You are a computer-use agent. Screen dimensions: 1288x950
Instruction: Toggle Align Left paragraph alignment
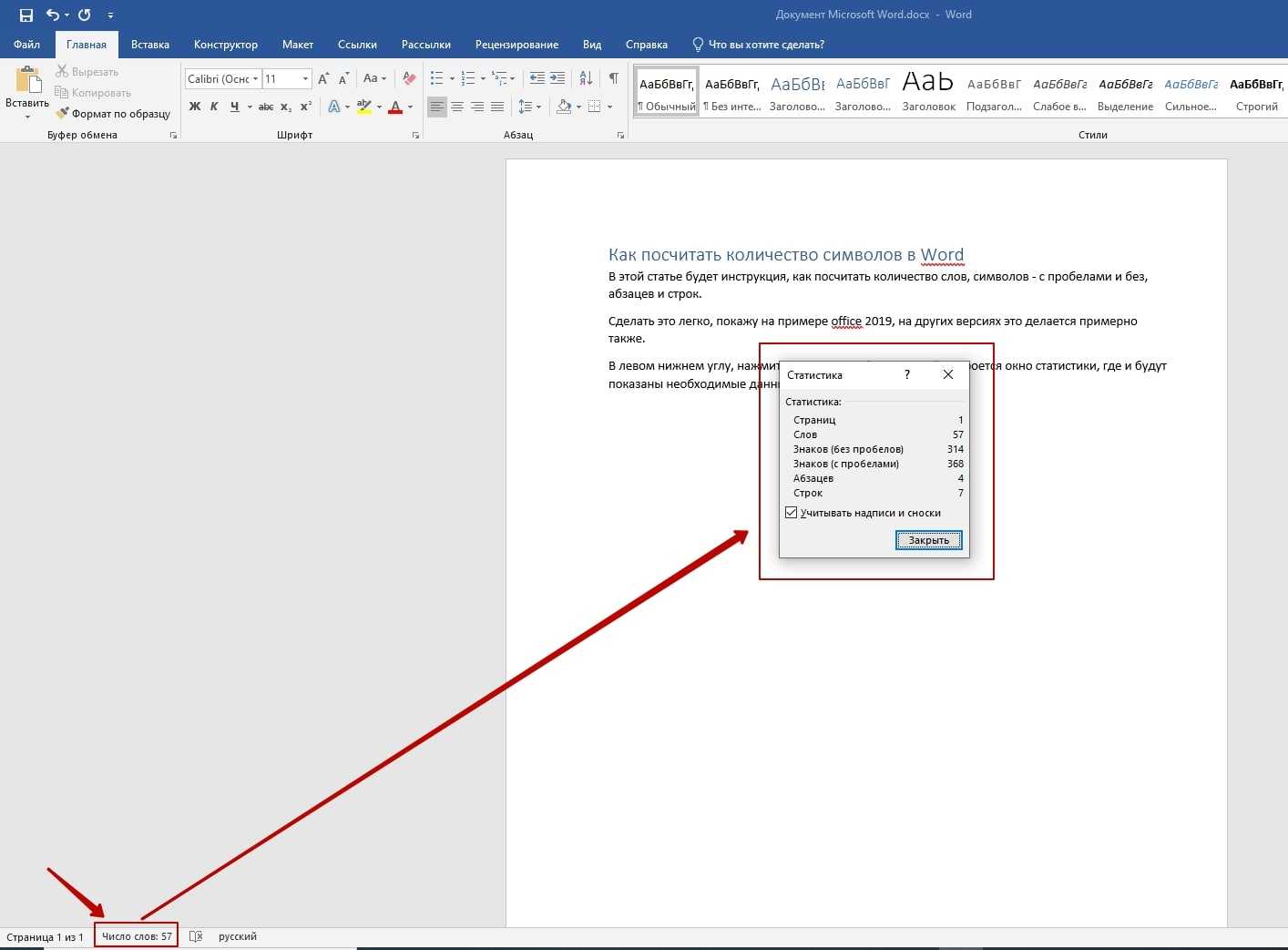[x=437, y=107]
